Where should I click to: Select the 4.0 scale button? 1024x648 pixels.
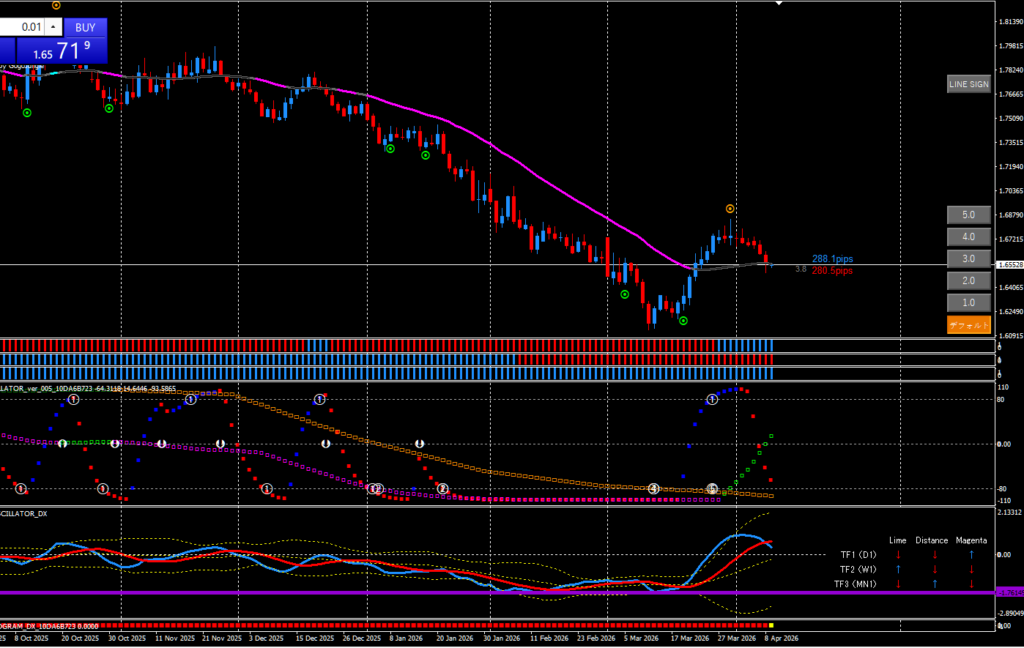(x=968, y=237)
